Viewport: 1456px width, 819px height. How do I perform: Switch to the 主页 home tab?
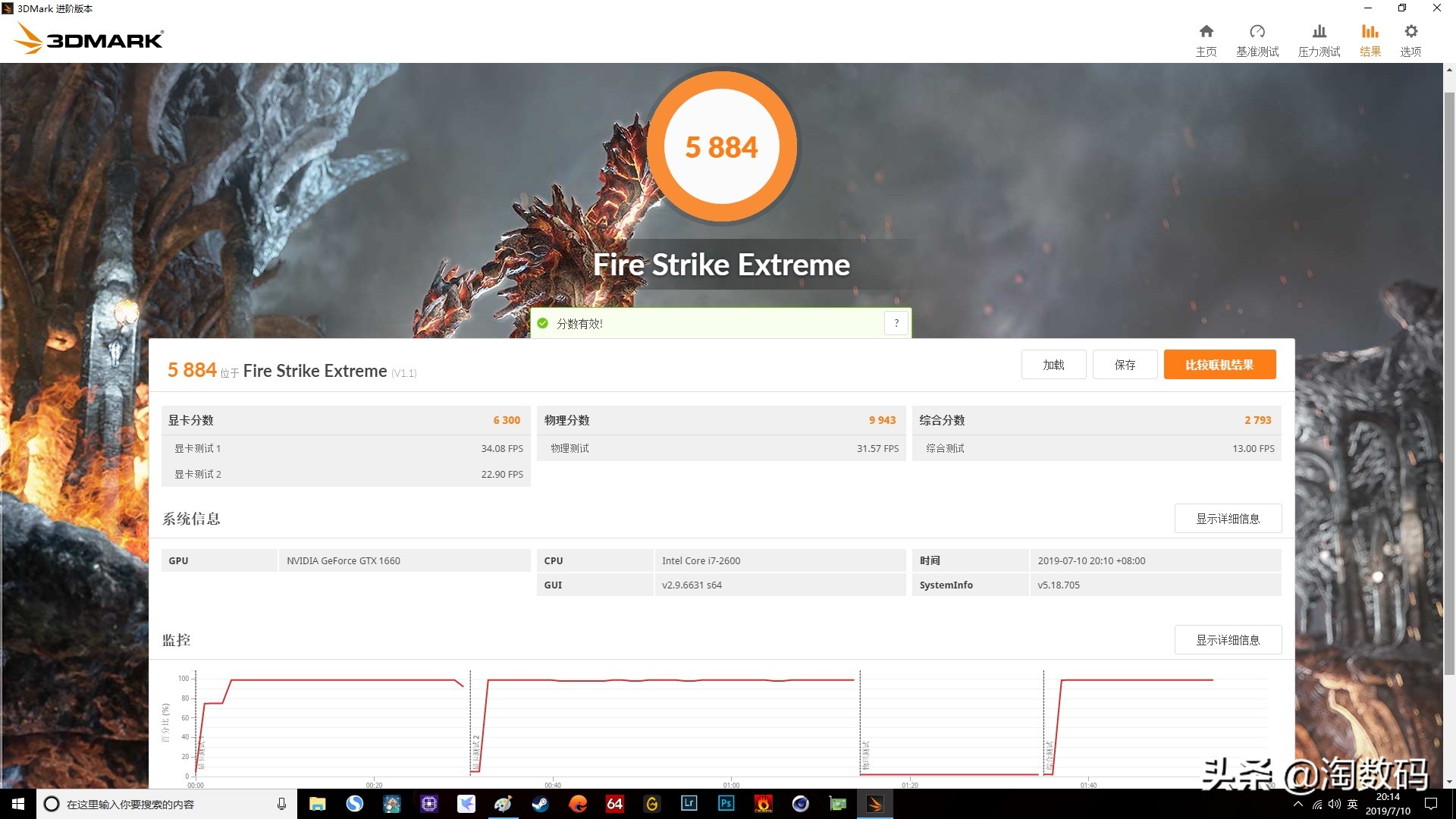pos(1206,38)
